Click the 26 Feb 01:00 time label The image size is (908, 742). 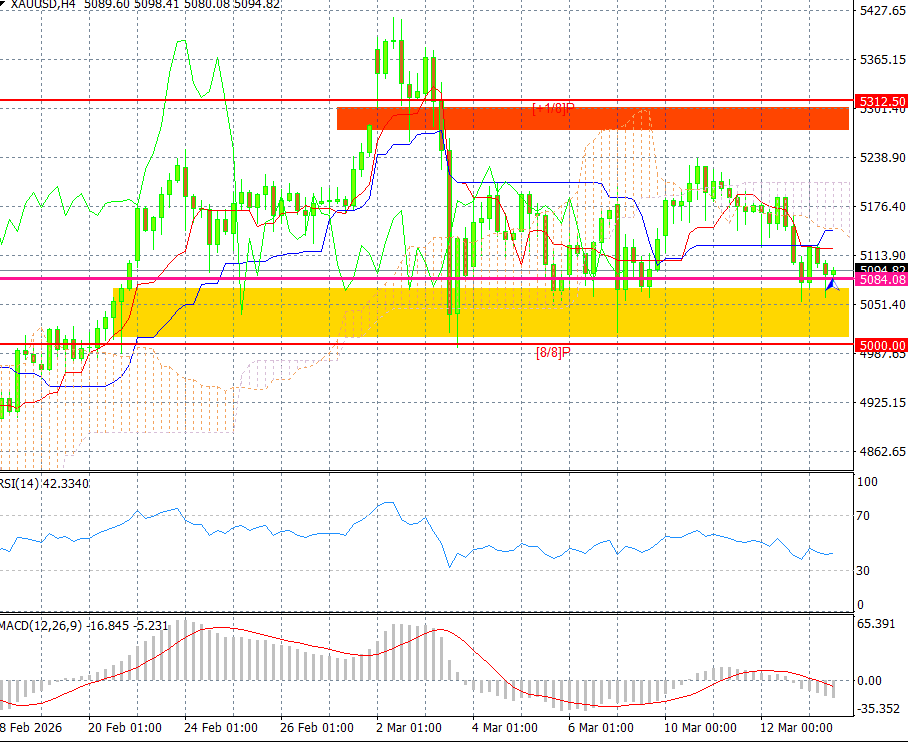tap(316, 728)
